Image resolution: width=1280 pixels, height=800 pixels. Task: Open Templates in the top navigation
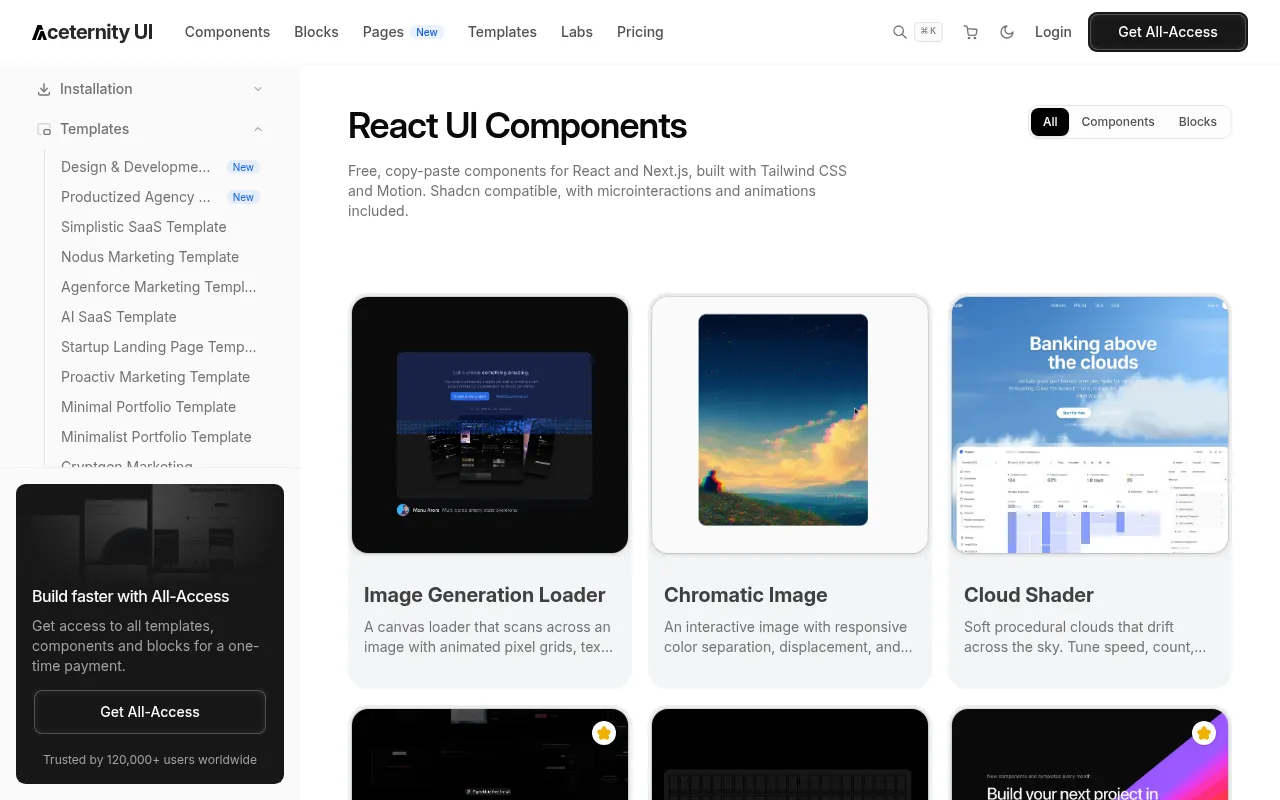click(x=502, y=32)
